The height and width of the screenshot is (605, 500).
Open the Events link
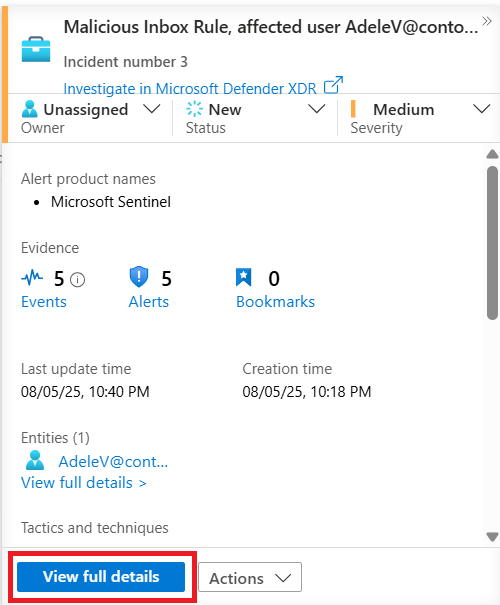tap(44, 302)
